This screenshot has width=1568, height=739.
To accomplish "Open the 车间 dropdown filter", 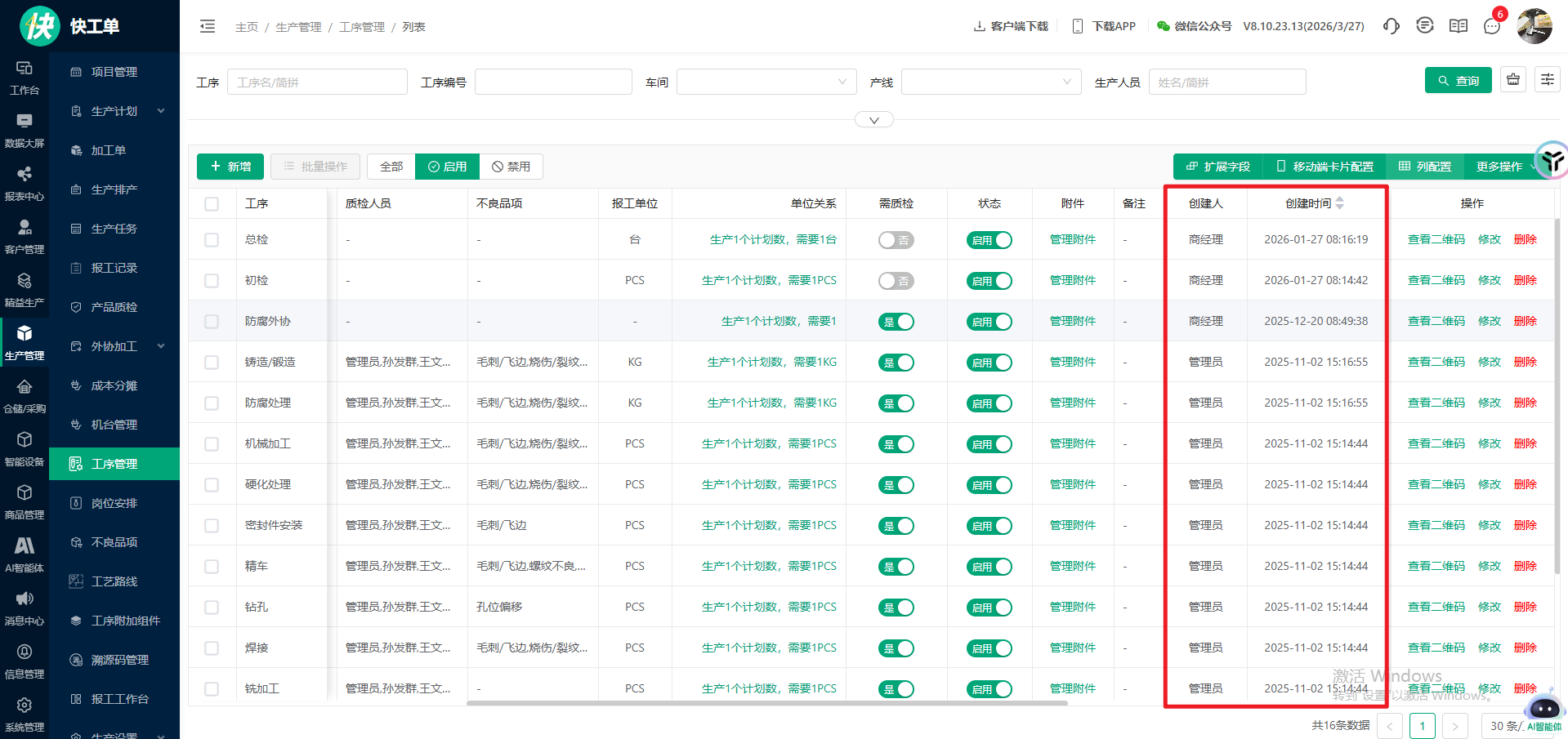I will click(x=766, y=82).
